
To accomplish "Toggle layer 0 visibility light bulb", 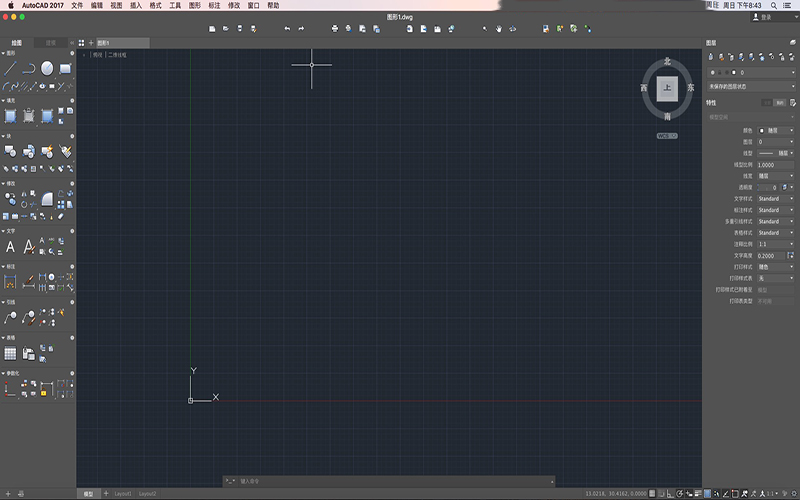I will (713, 72).
